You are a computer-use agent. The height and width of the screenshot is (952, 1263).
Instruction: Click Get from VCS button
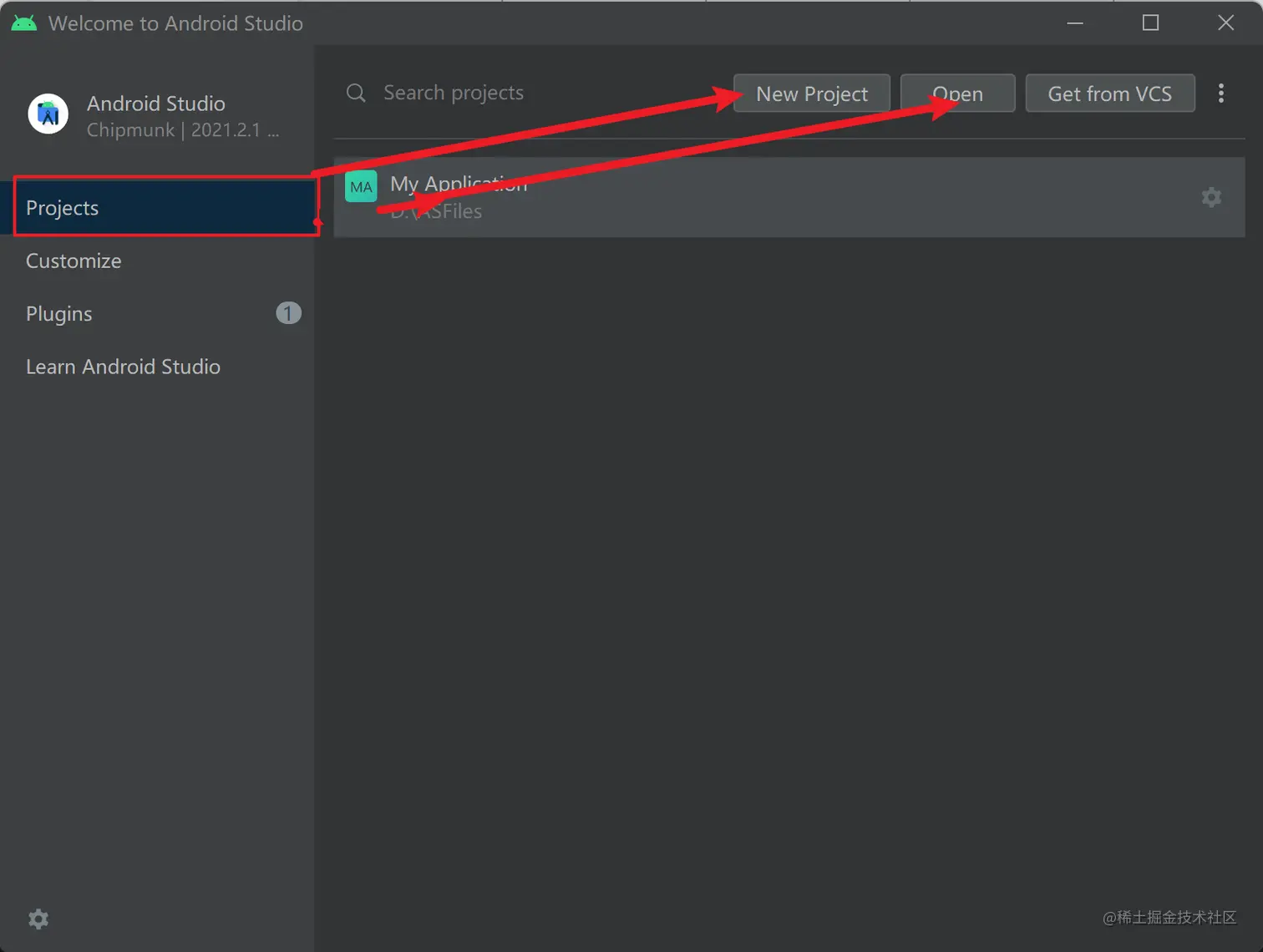tap(1110, 94)
